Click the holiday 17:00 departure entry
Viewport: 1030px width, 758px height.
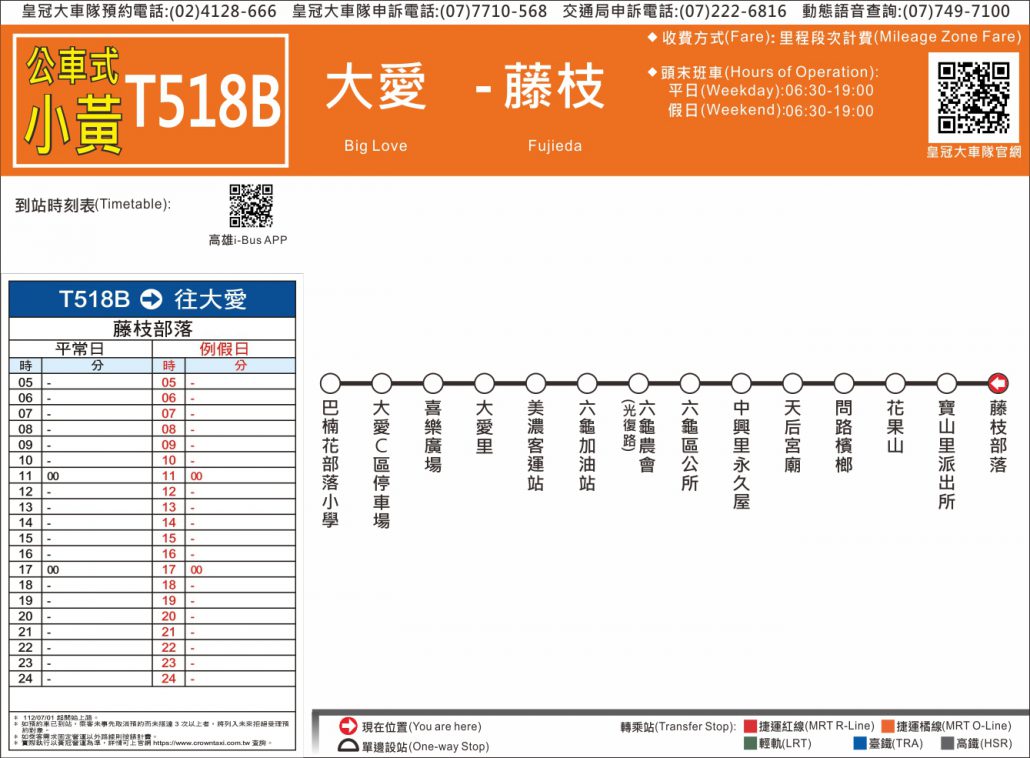pyautogui.click(x=197, y=569)
